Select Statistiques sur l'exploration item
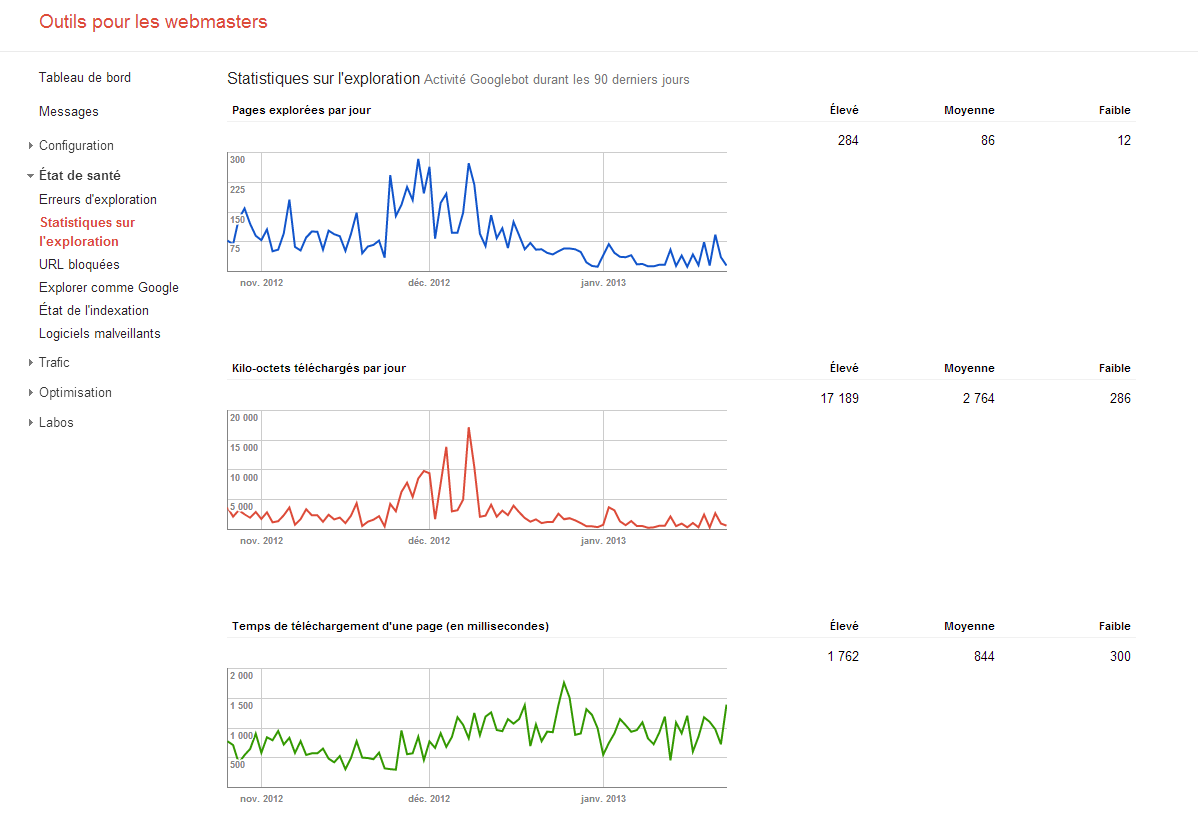The image size is (1198, 813). pos(87,232)
